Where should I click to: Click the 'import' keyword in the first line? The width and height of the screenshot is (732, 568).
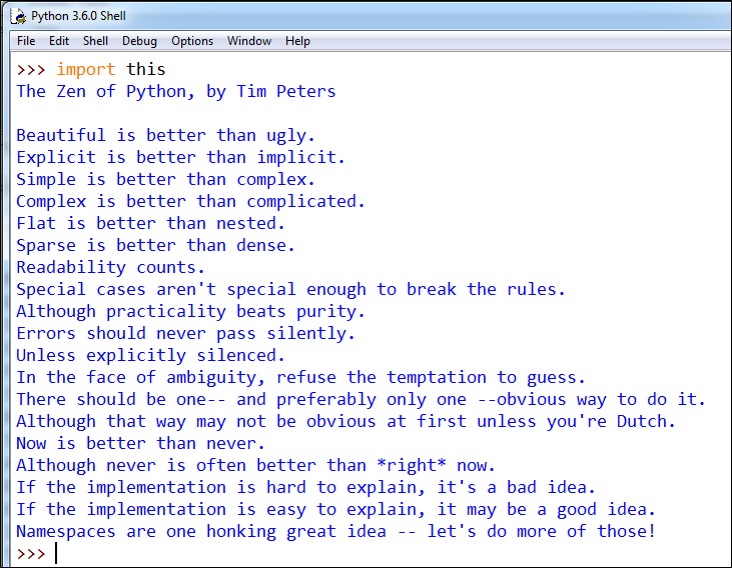tap(86, 70)
